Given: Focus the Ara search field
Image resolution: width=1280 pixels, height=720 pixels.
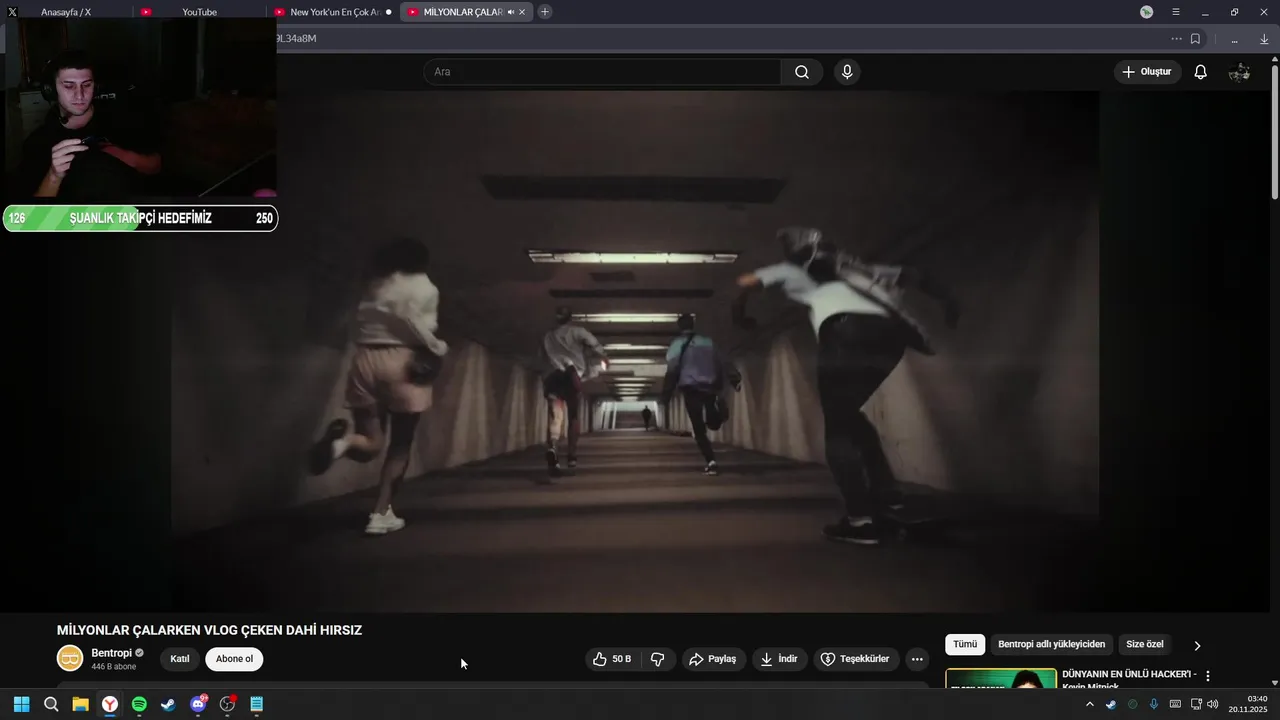Looking at the screenshot, I should point(602,72).
